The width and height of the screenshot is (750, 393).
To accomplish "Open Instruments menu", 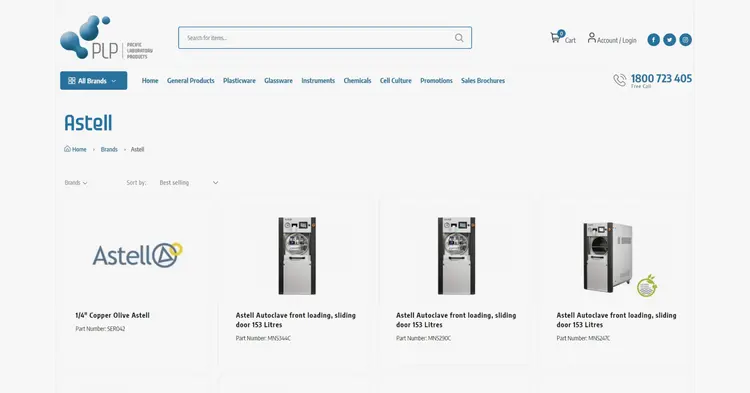I will coord(318,80).
